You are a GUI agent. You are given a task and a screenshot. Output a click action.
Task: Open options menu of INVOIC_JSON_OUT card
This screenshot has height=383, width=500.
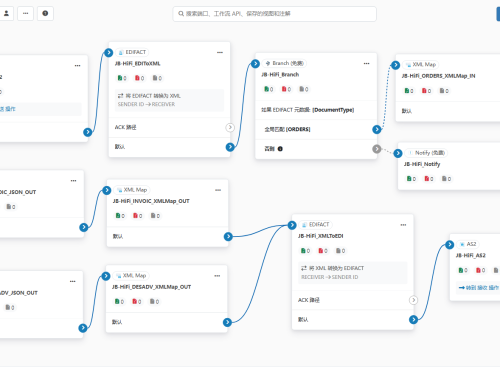click(73, 181)
